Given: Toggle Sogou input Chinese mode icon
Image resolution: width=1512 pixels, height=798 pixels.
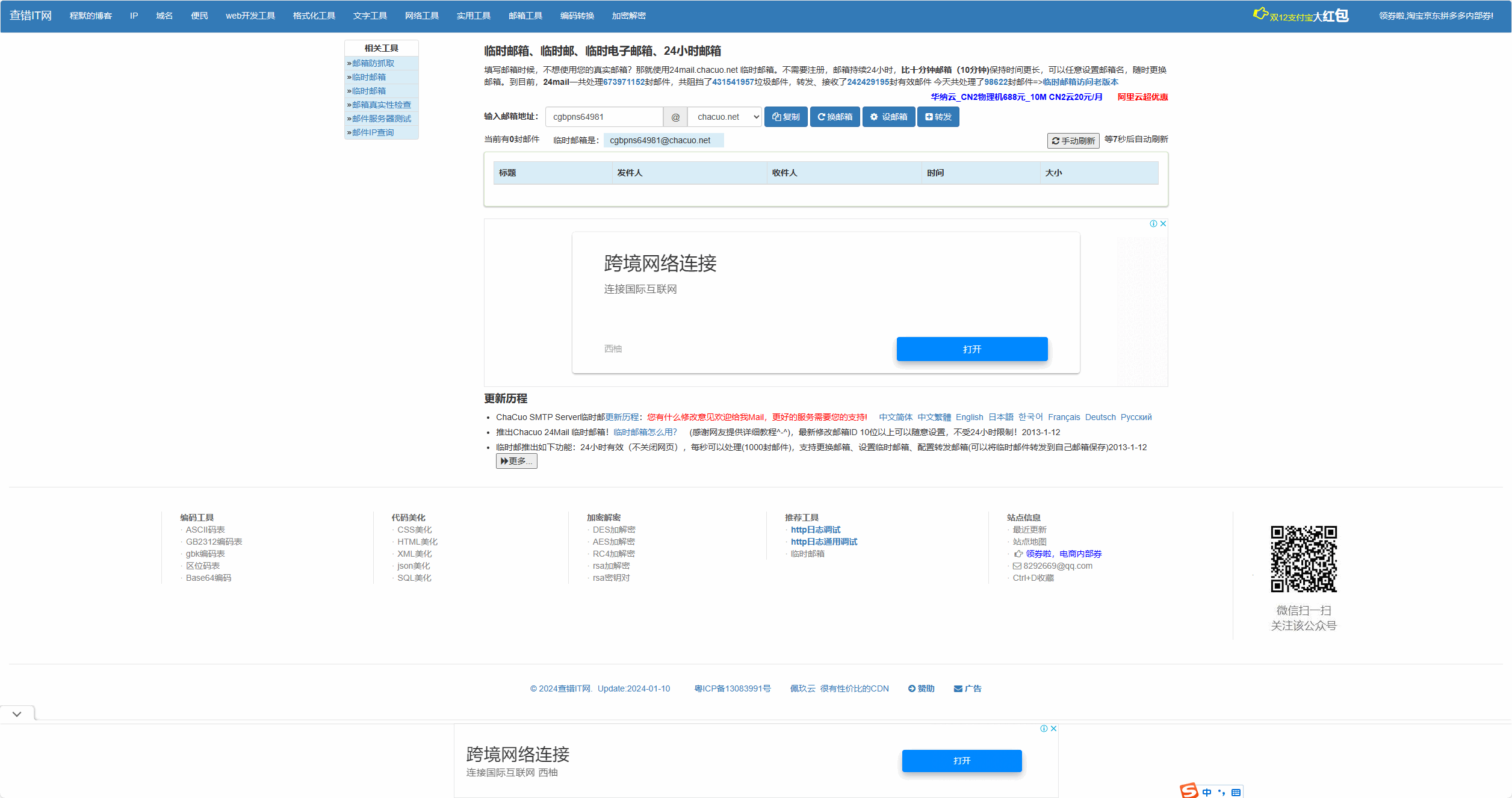Looking at the screenshot, I should [x=1207, y=792].
